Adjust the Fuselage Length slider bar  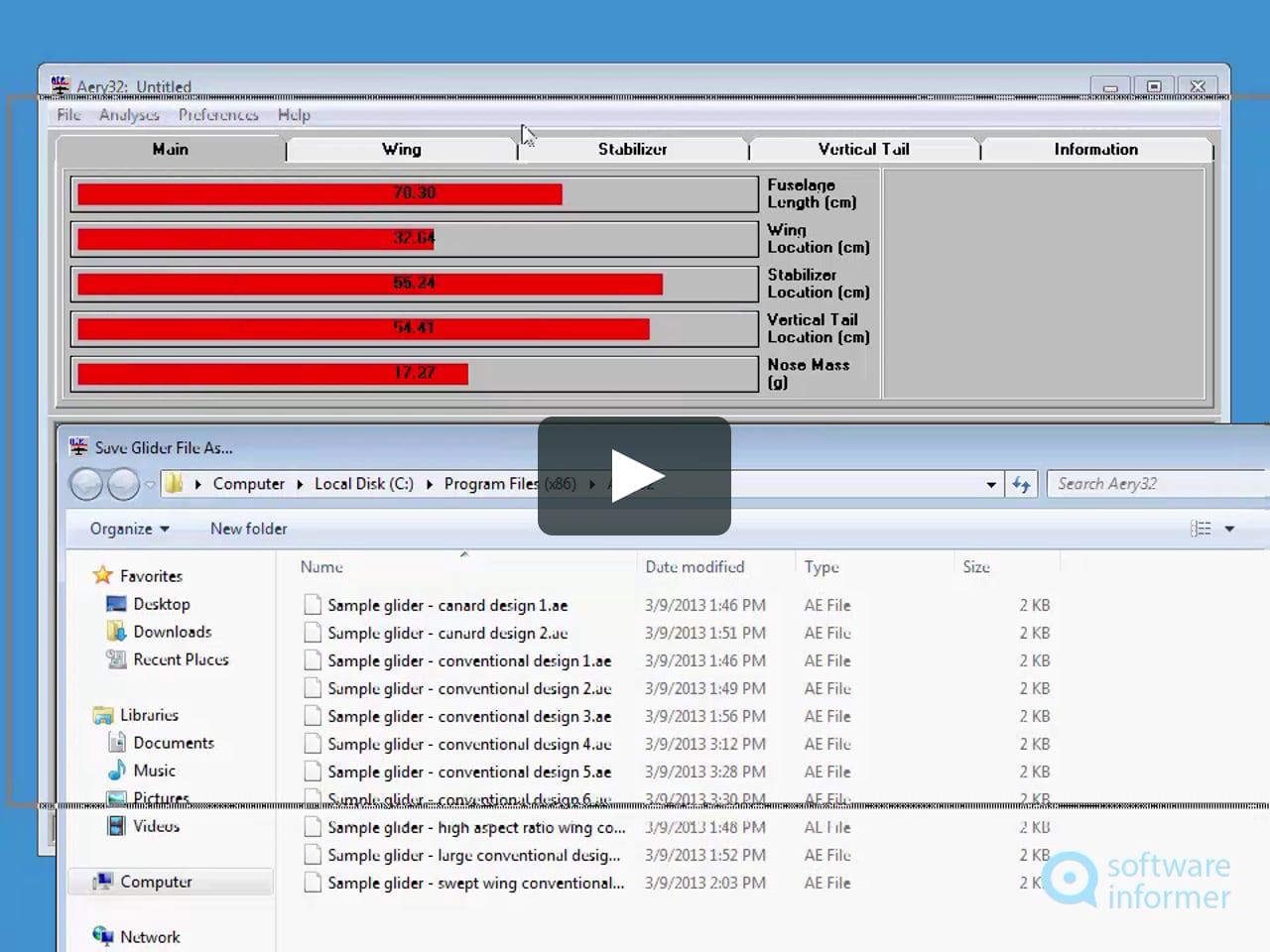tap(415, 193)
